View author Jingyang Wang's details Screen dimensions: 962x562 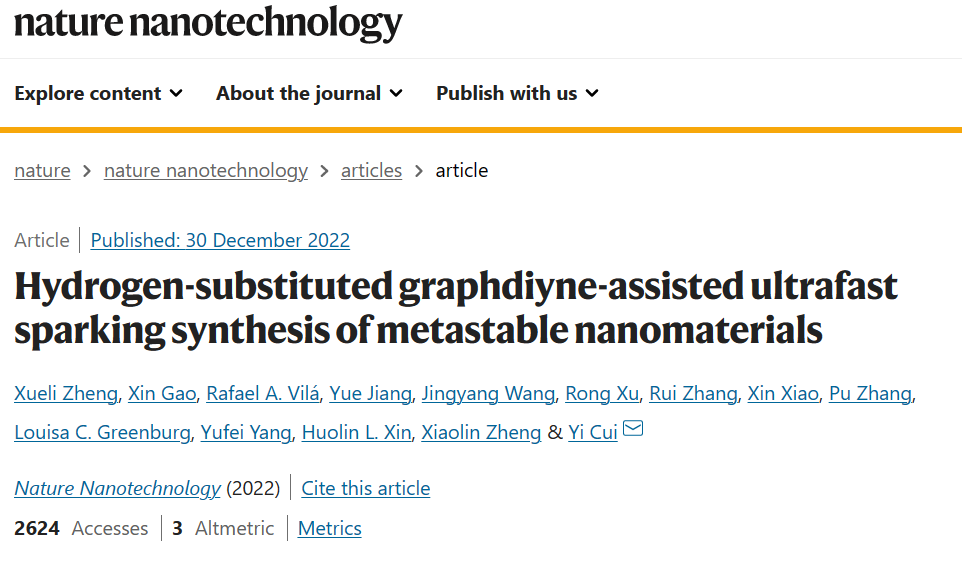pos(487,394)
